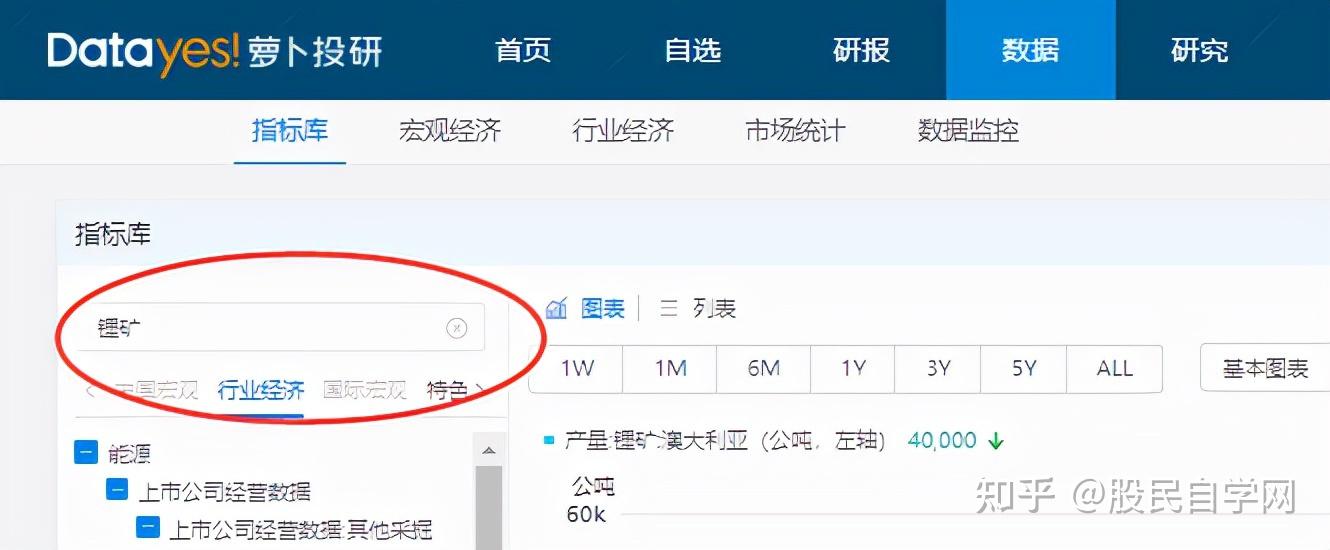This screenshot has width=1330, height=550.
Task: Click the blue series color marker in legend
Action: (549, 440)
